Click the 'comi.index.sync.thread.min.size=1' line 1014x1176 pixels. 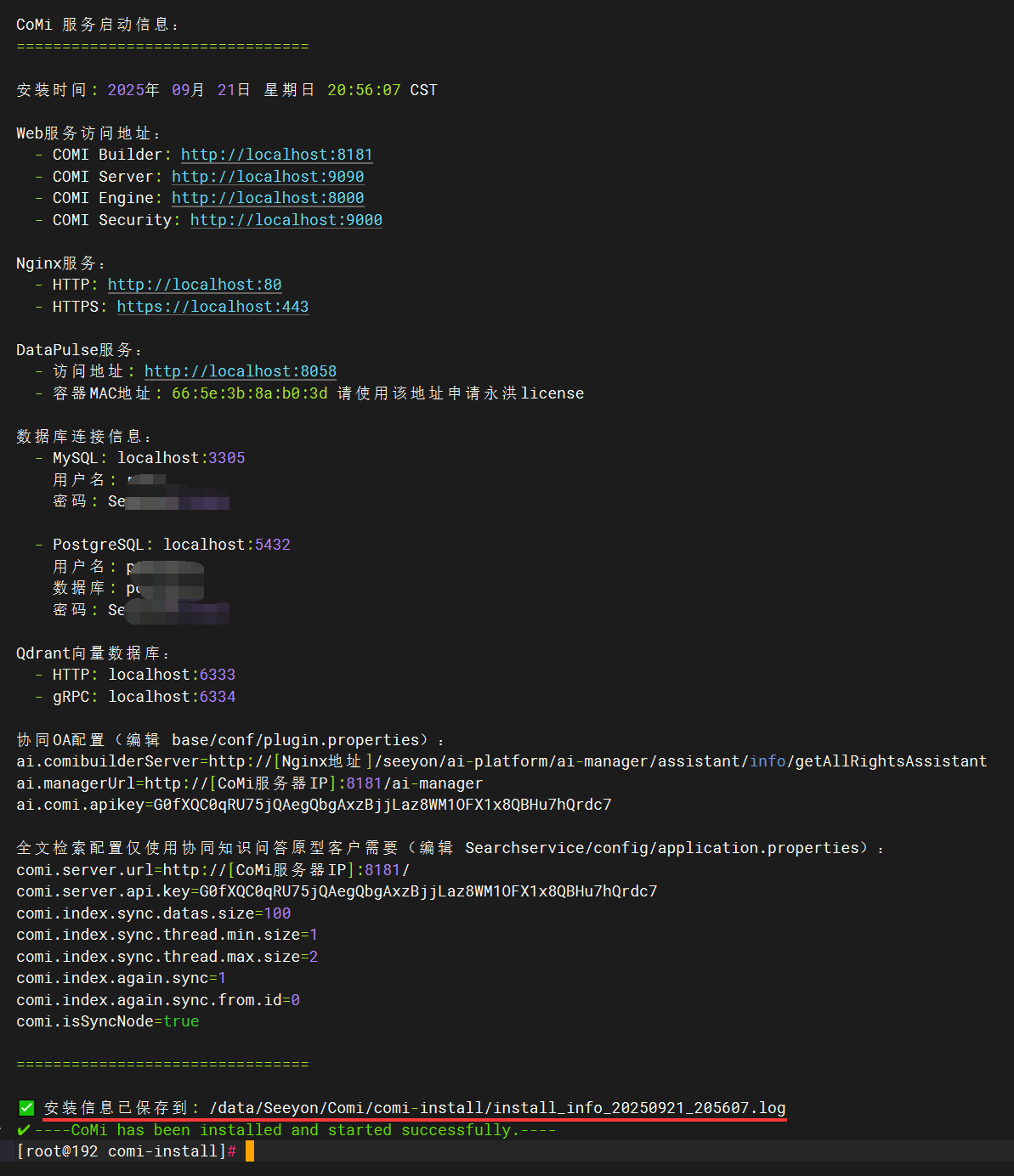tap(167, 935)
